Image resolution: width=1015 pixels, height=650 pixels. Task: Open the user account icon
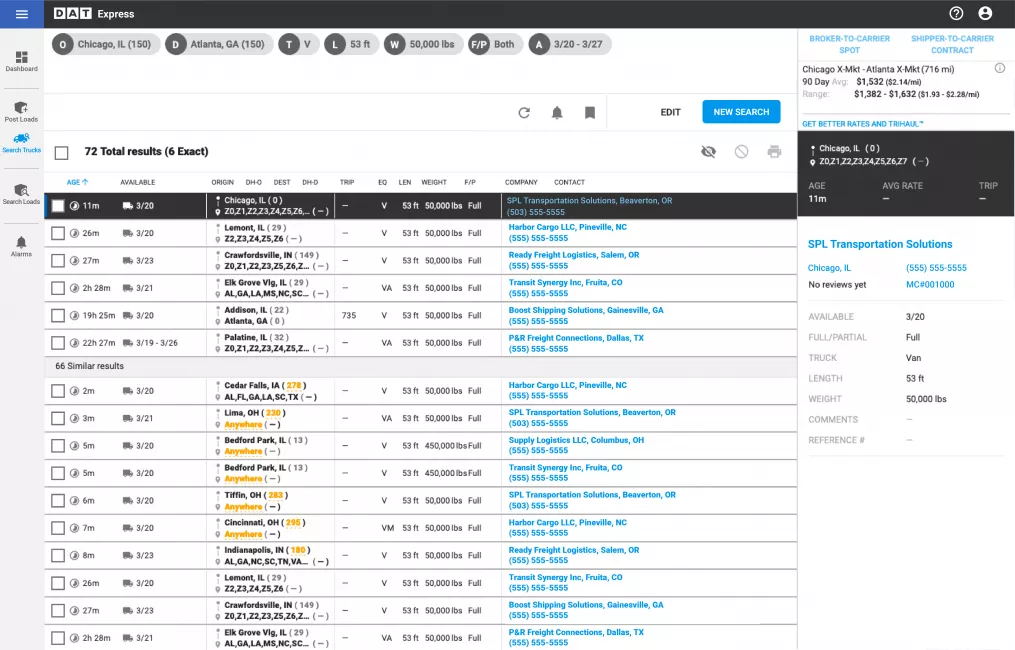tap(985, 14)
